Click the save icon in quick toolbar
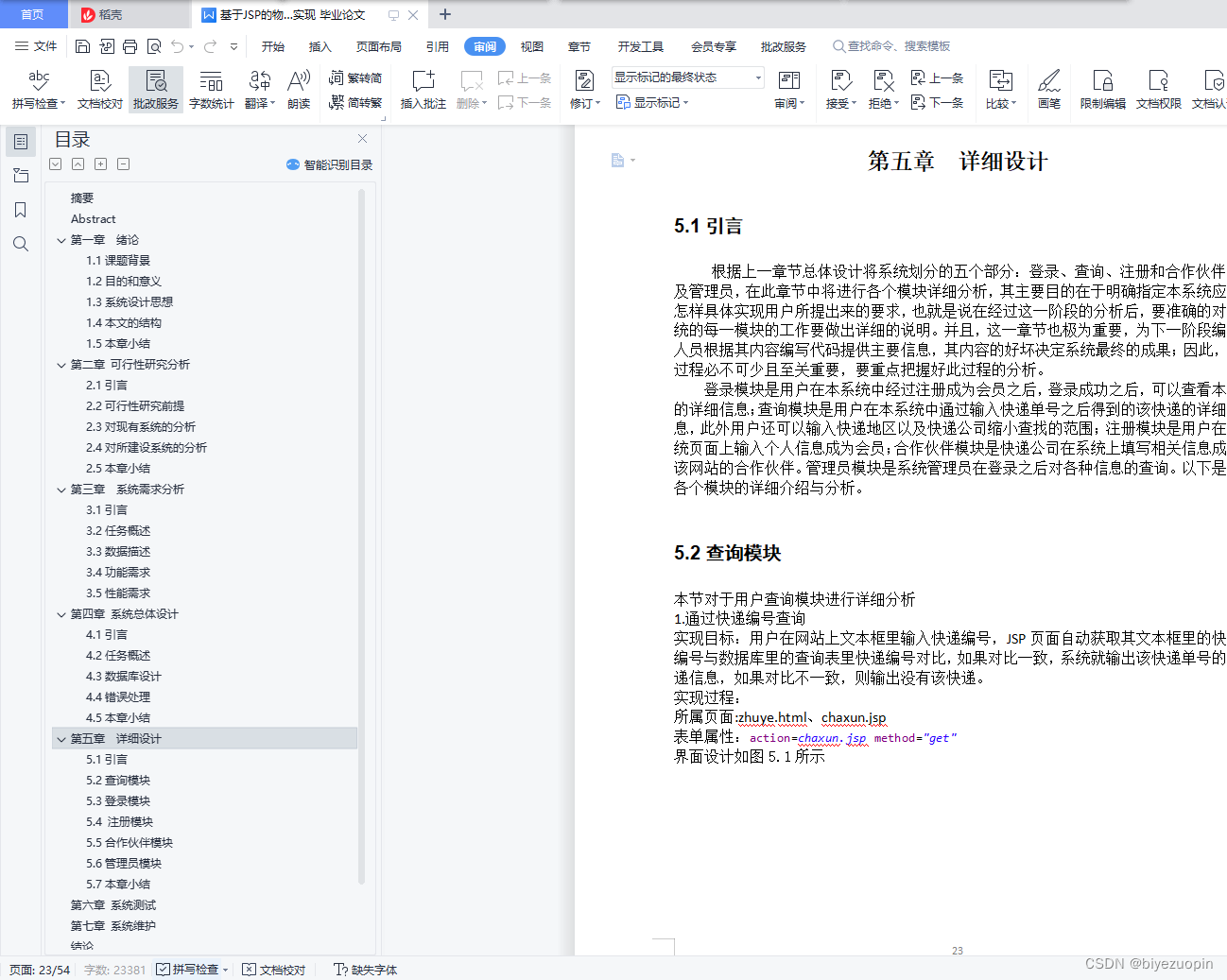This screenshot has height=980, width=1227. 82,46
